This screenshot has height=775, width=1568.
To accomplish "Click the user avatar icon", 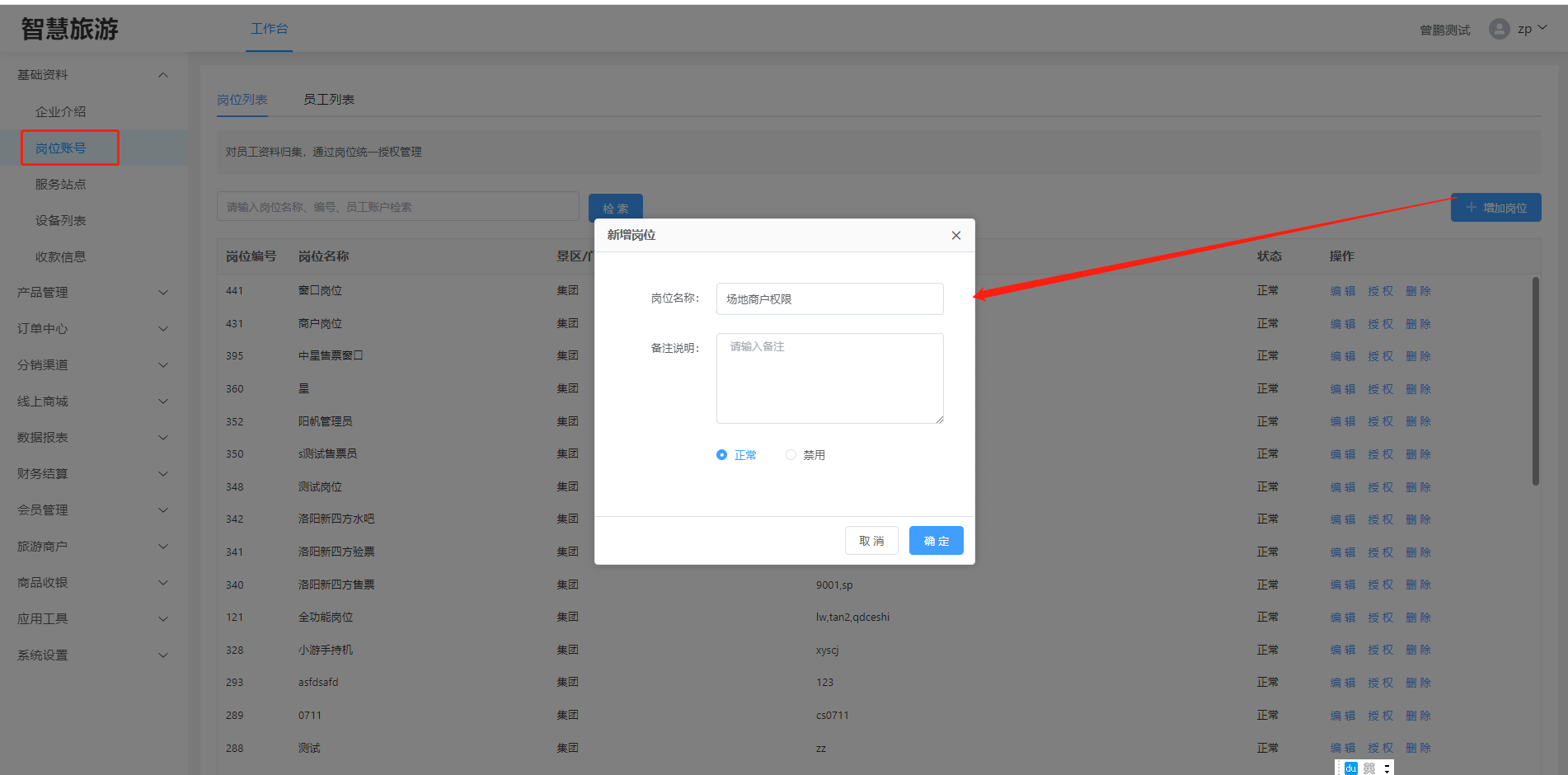I will click(x=1499, y=30).
